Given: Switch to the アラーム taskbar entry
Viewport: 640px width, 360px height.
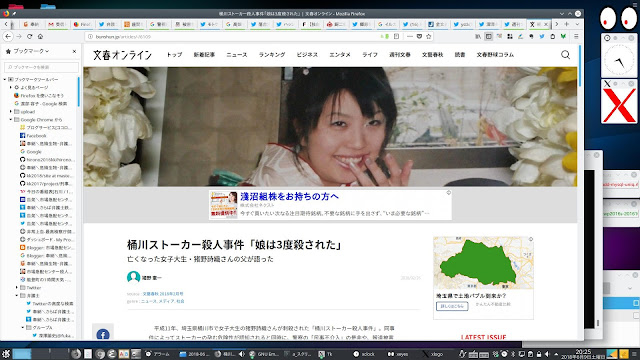Looking at the screenshot, I should (x=158, y=354).
